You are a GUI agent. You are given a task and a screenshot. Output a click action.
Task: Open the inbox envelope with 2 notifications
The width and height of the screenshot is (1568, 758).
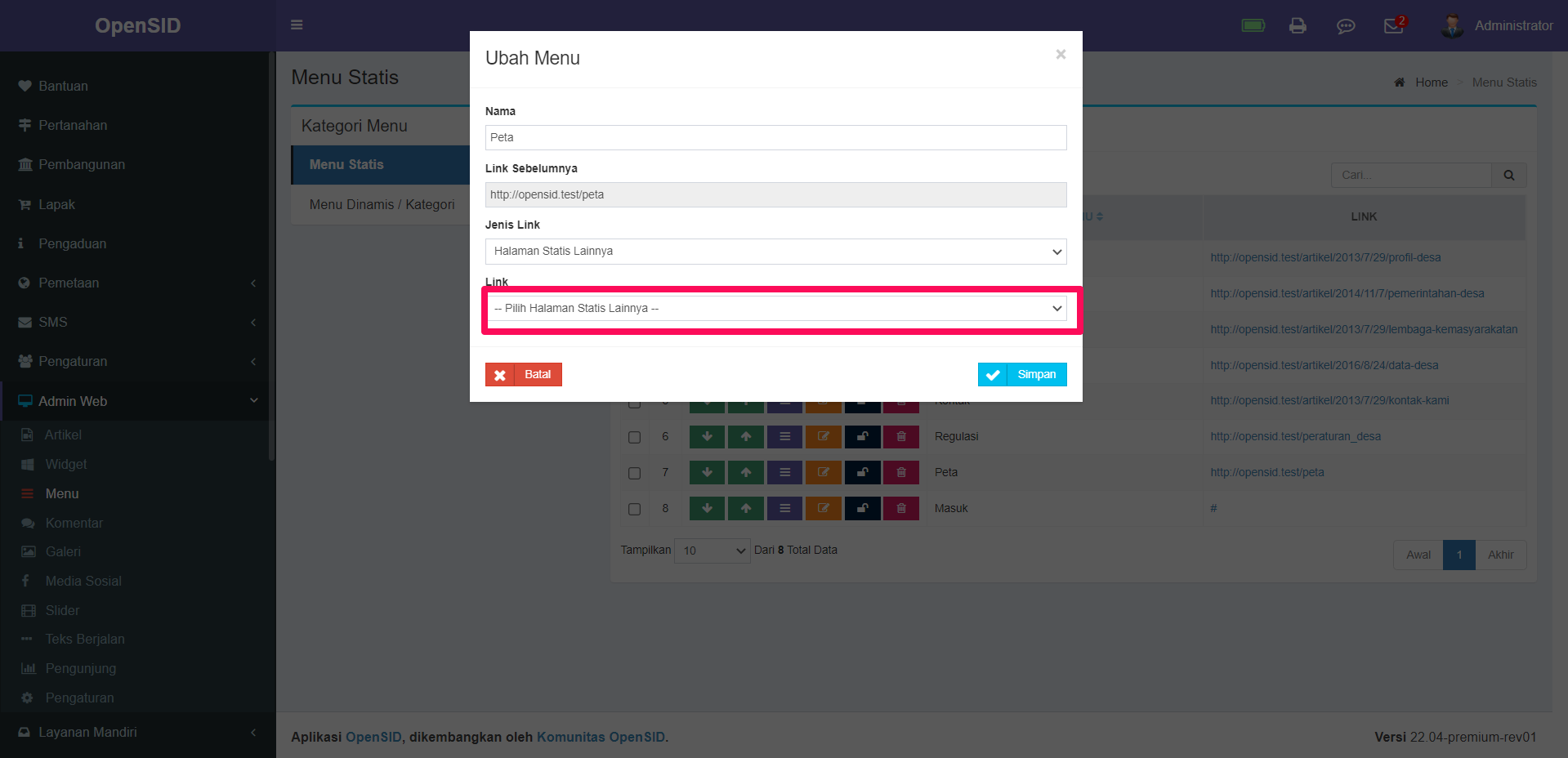(1393, 25)
